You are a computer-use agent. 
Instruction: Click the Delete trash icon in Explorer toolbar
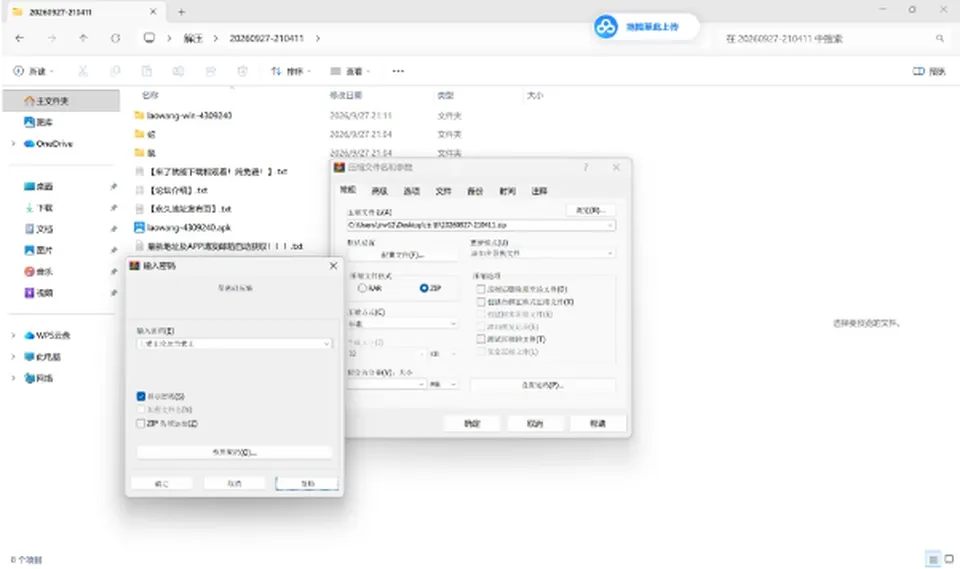click(x=242, y=71)
